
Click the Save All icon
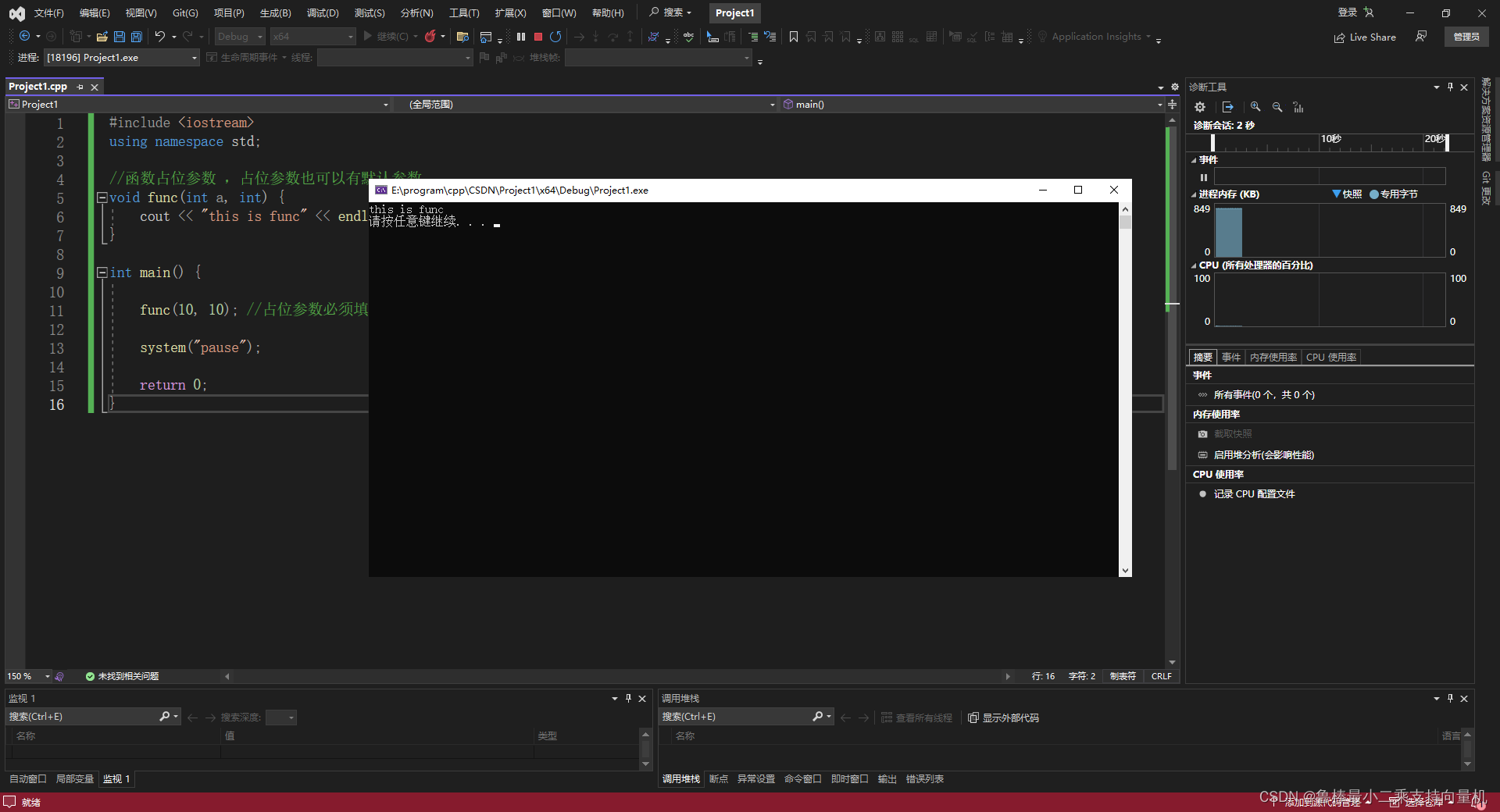click(137, 37)
